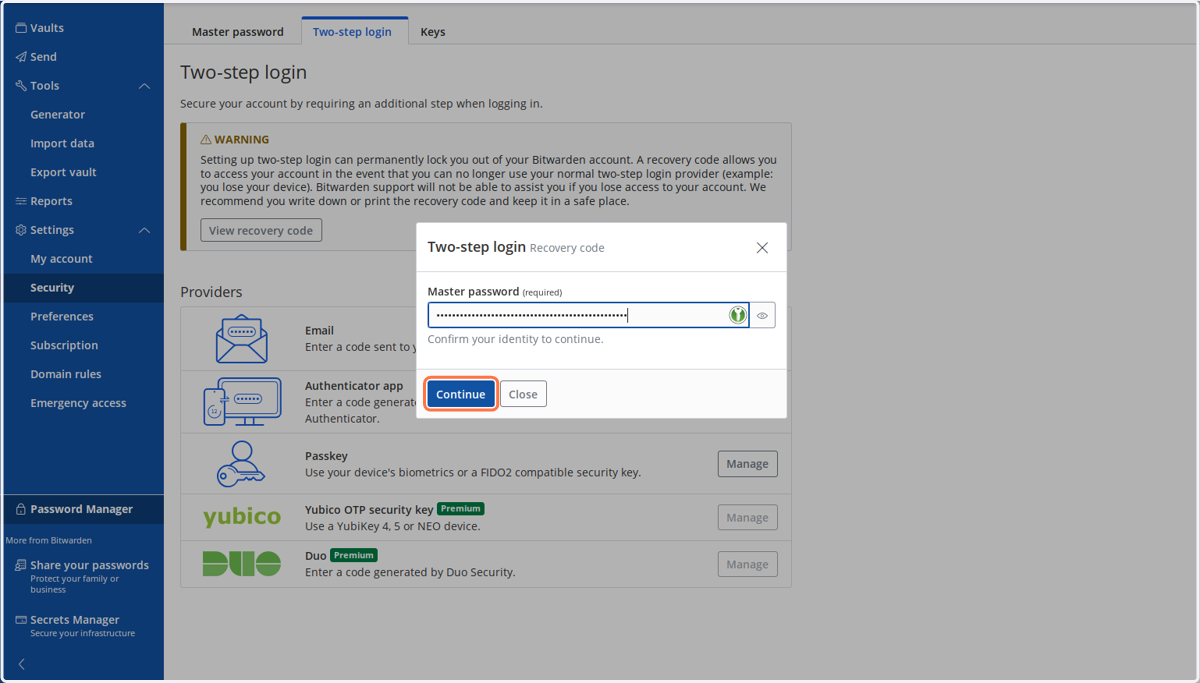The image size is (1200, 683).
Task: Open Export vault in the sidebar
Action: tap(63, 172)
